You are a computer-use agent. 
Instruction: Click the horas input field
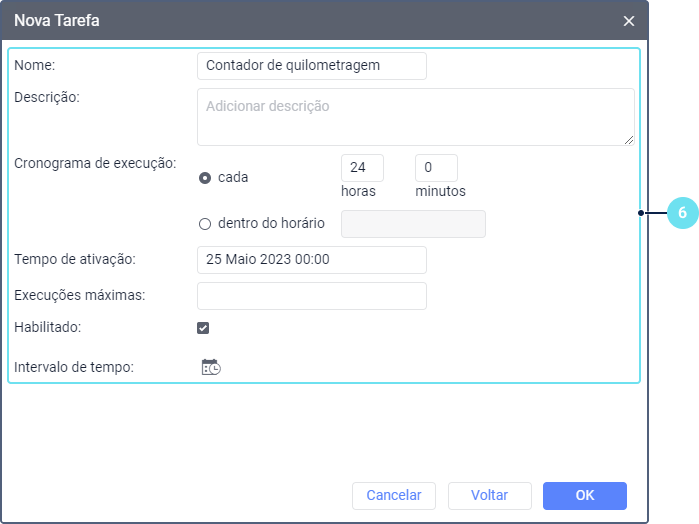pos(362,168)
